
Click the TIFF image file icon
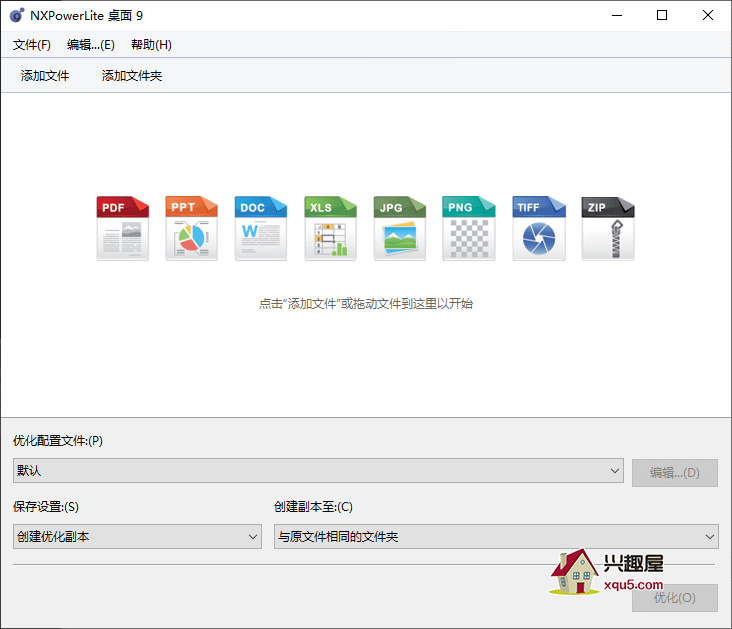coord(539,228)
